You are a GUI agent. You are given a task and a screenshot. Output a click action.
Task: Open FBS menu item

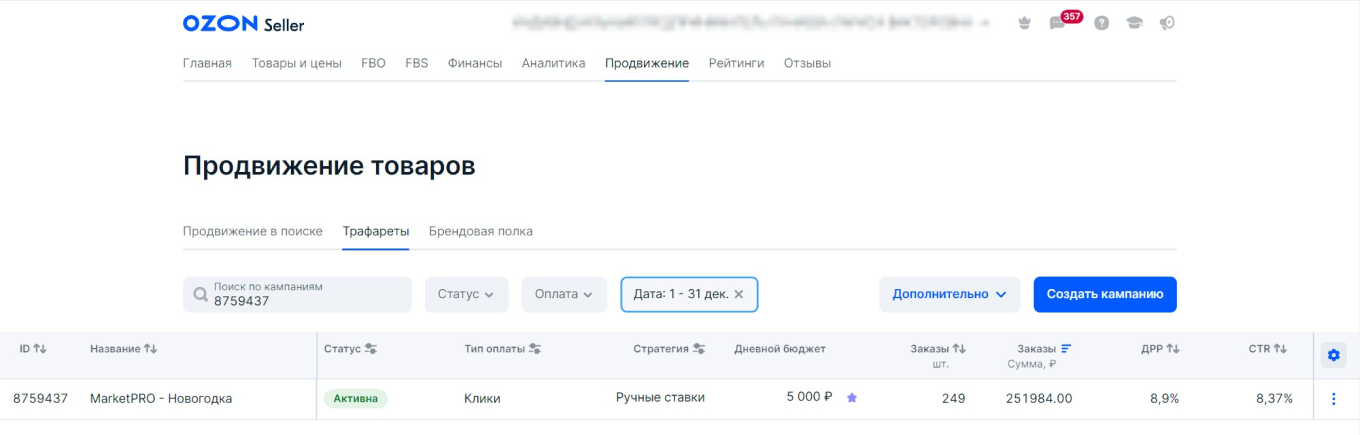(416, 63)
